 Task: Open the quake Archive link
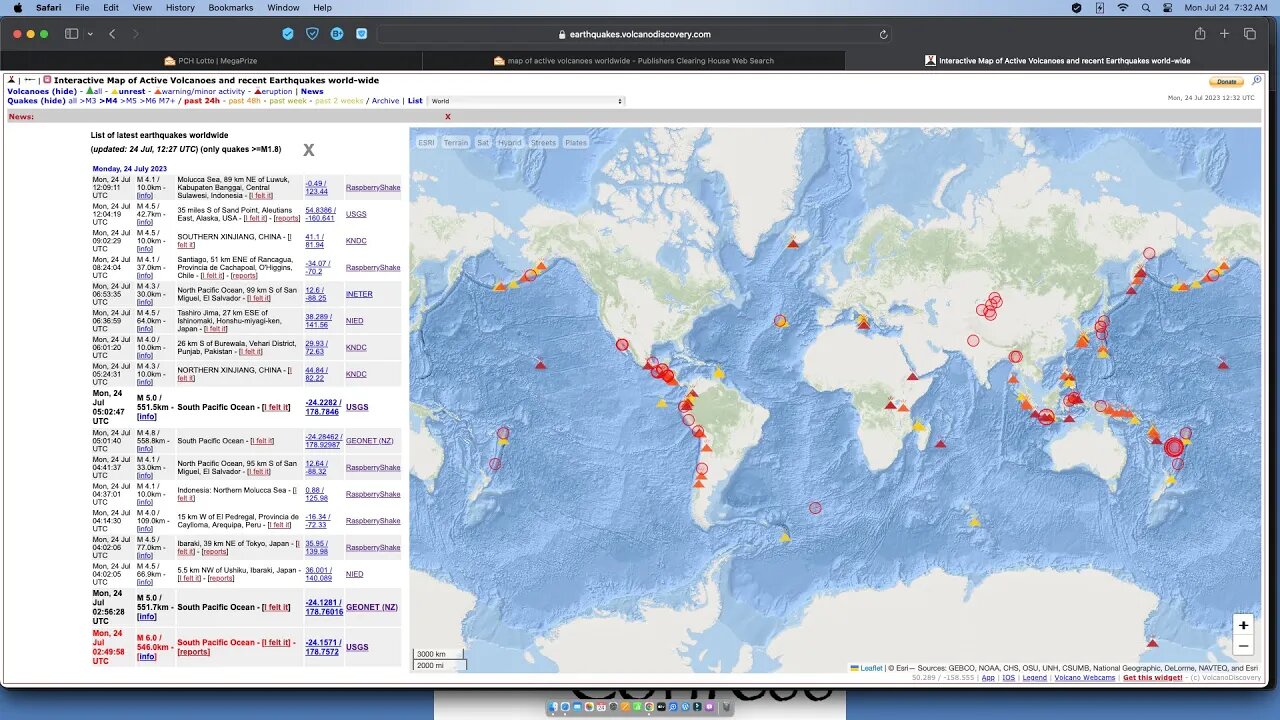click(x=386, y=101)
